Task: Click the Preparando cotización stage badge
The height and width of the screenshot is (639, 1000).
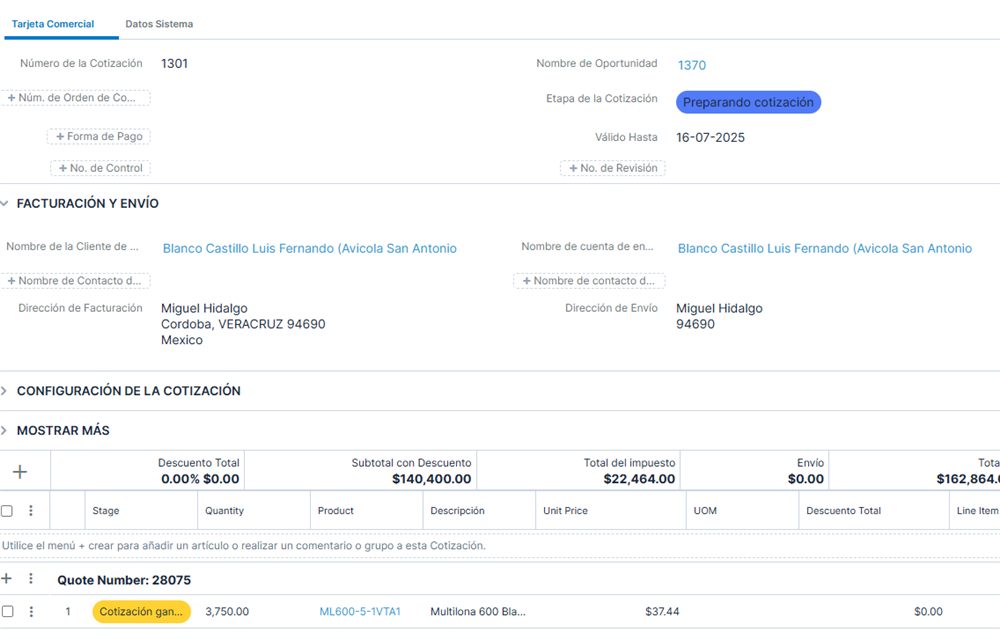Action: click(x=748, y=103)
